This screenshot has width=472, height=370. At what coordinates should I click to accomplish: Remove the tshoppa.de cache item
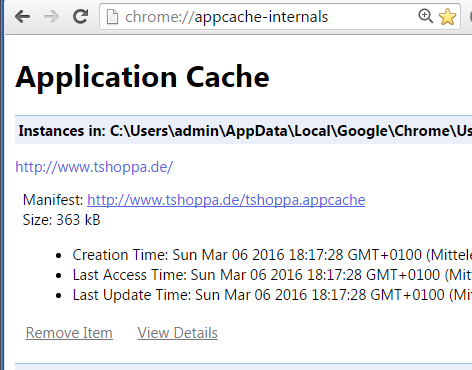coord(69,333)
